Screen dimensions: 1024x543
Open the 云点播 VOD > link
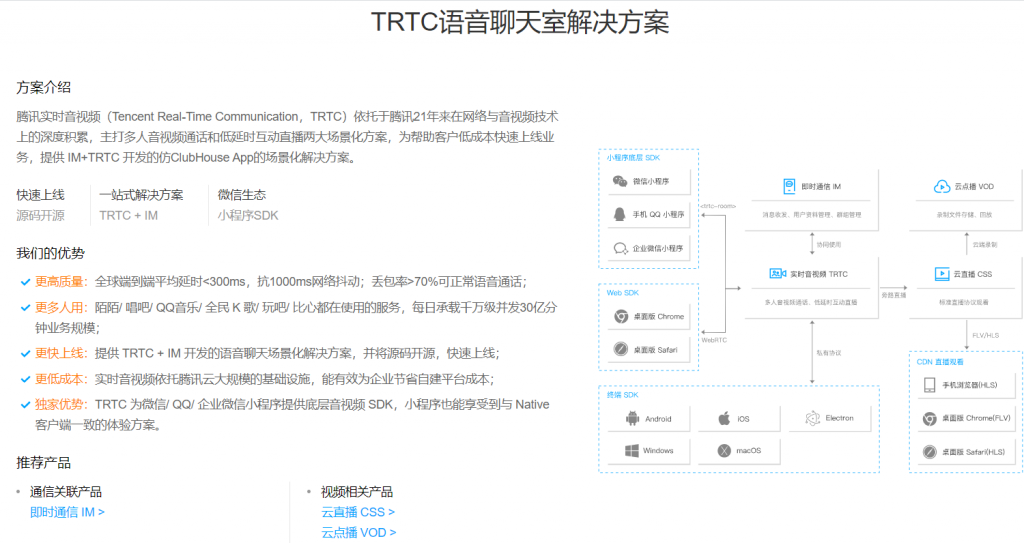(x=359, y=533)
